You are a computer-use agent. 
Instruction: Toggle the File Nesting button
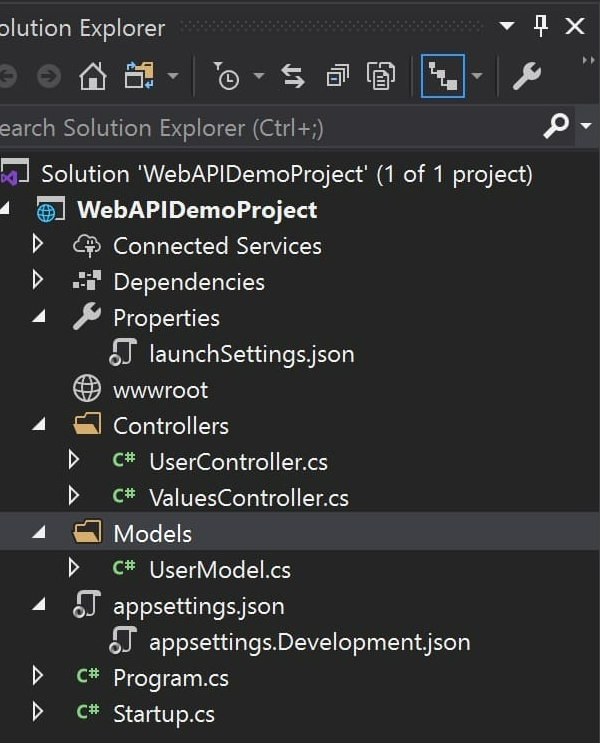click(442, 76)
